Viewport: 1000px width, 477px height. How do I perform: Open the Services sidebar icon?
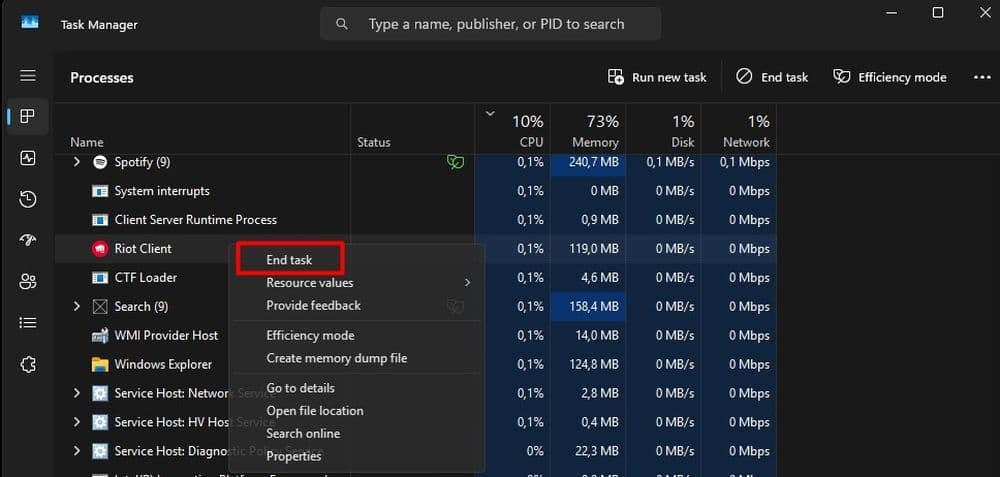[x=27, y=365]
